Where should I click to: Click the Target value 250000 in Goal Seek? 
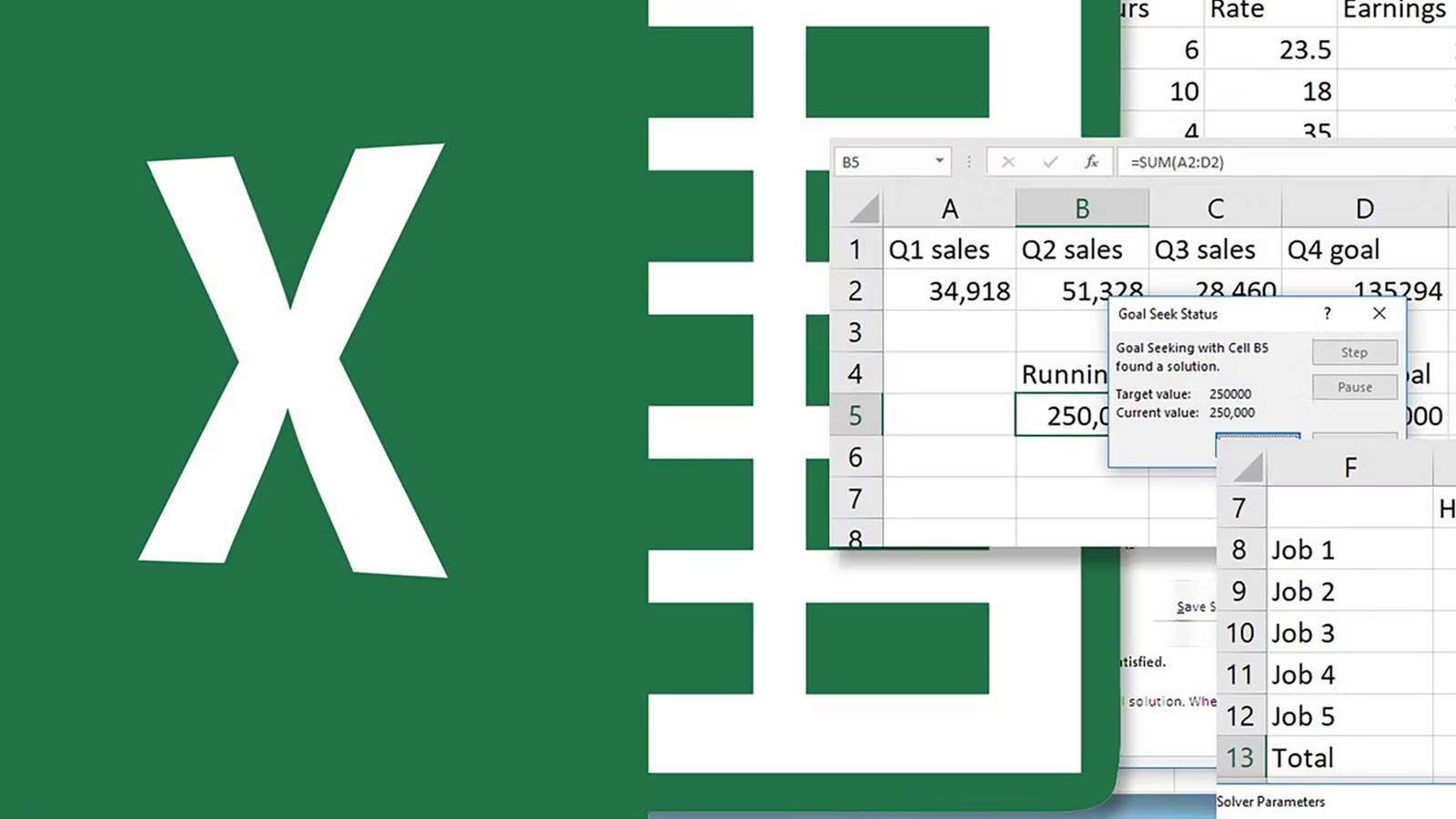click(1230, 394)
